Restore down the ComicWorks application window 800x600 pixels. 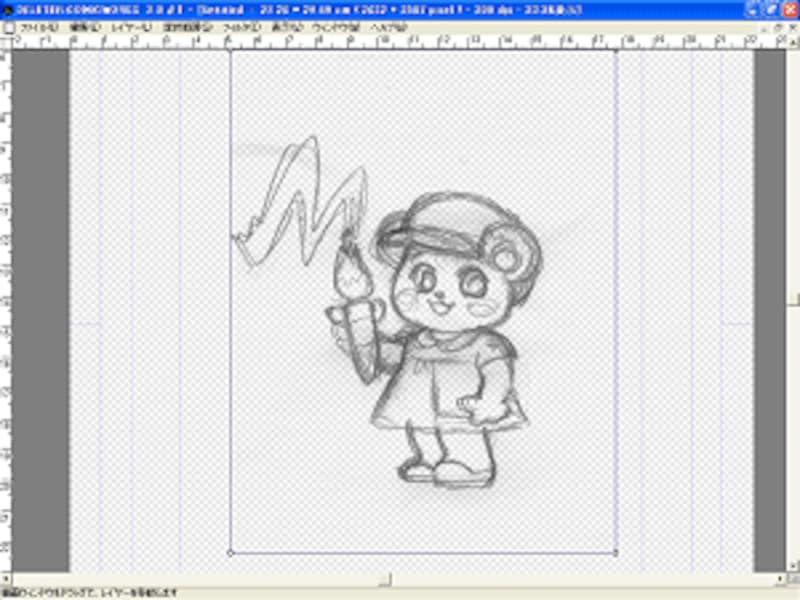772,10
